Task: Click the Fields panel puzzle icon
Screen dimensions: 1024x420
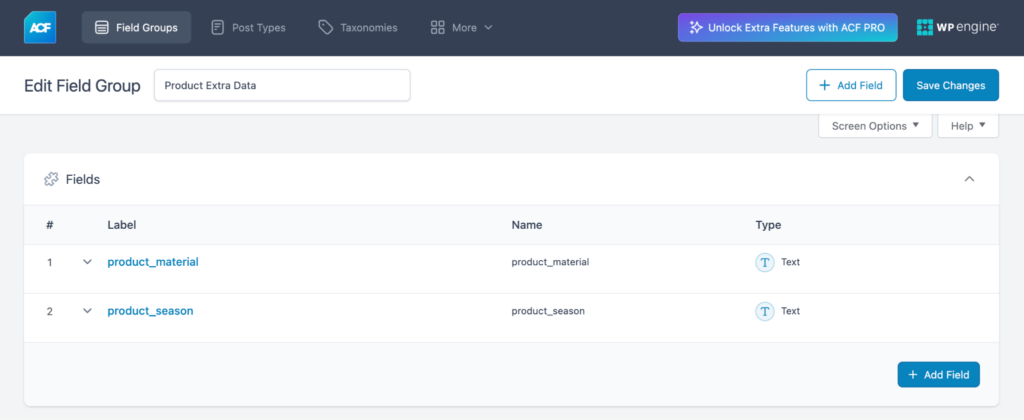Action: pos(51,180)
